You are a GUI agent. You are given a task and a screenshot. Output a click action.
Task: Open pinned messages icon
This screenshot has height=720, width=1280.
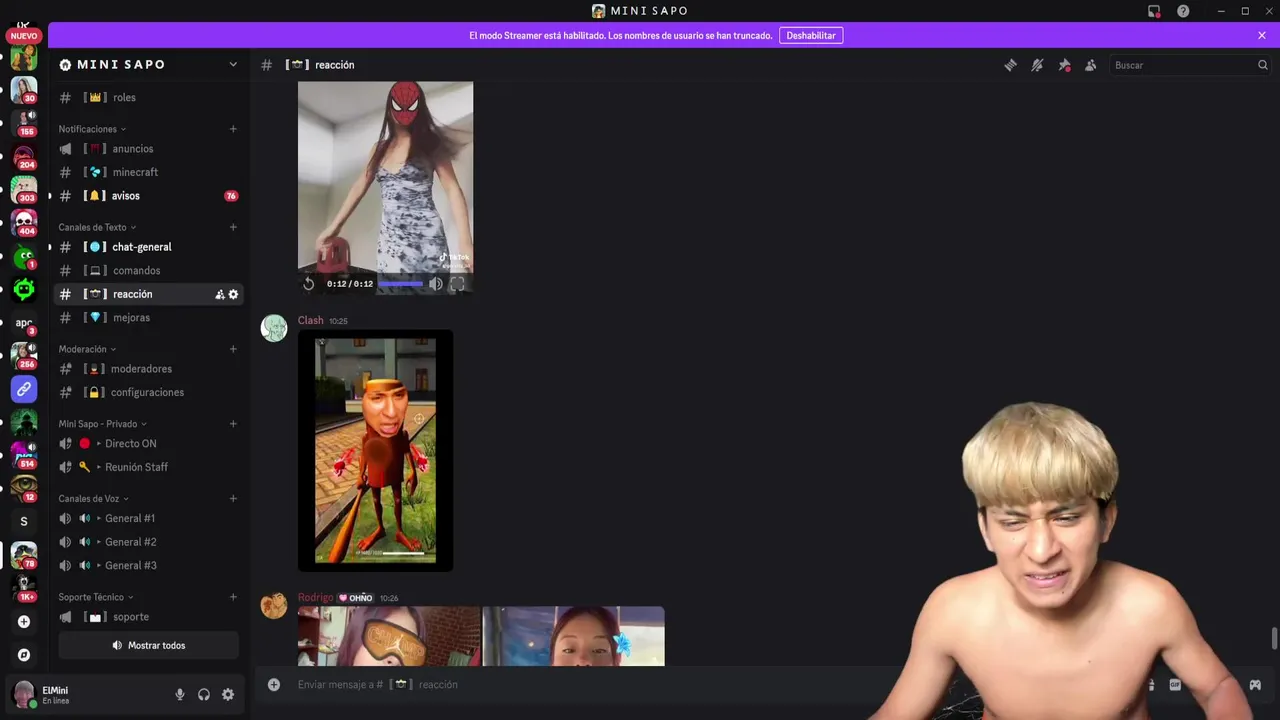point(1064,65)
